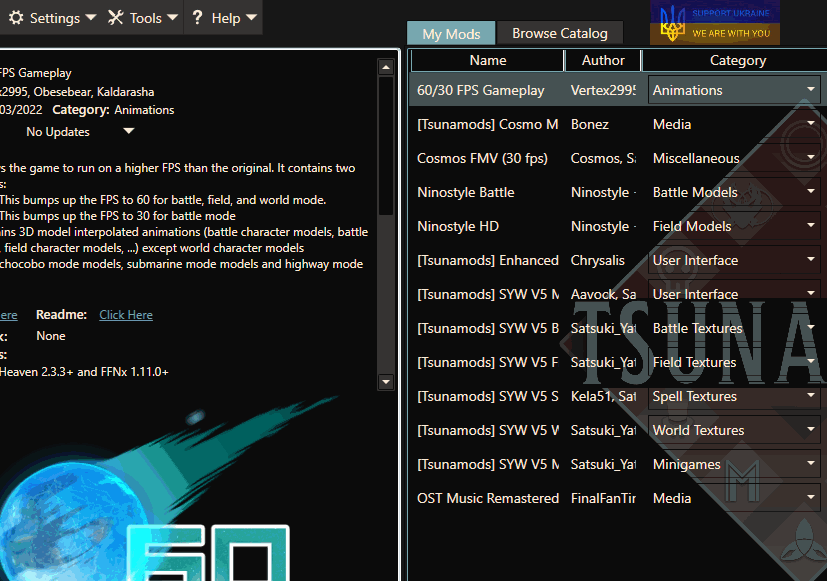Open the Readme Click Here link
Viewport: 827px width, 581px height.
[x=126, y=315]
